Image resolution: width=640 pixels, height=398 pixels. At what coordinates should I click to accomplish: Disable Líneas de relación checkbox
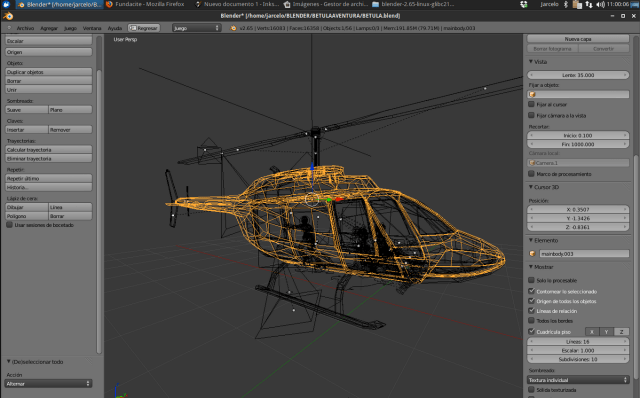(x=531, y=311)
